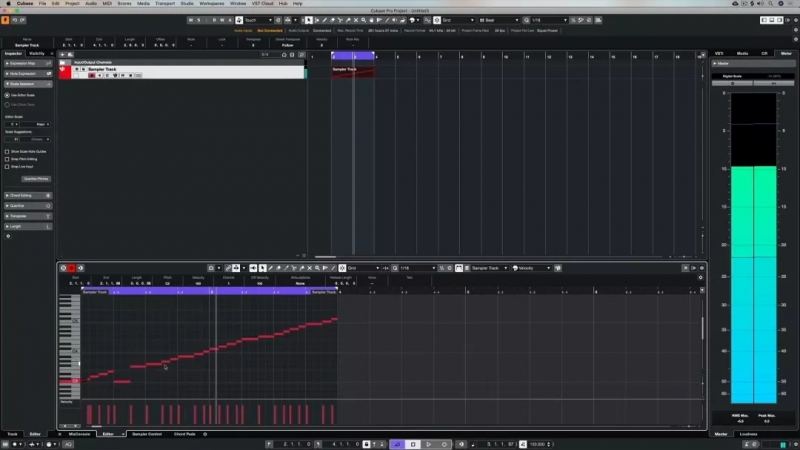Select the Object Selection arrow tool in main toolbar
Image resolution: width=800 pixels, height=450 pixels.
click(x=309, y=20)
